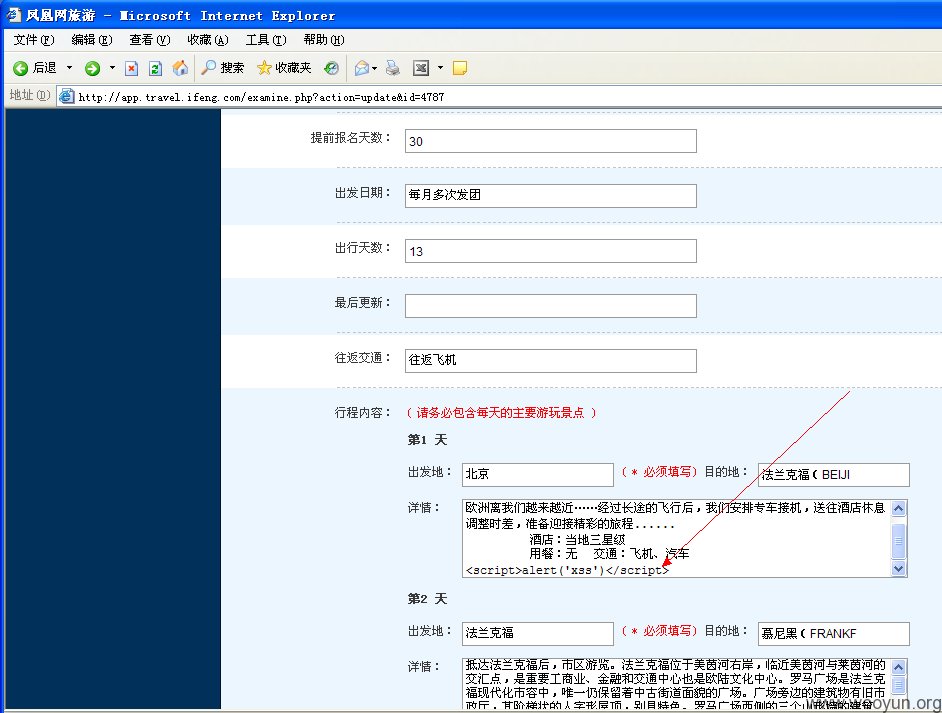Open the 帮助(H) menu

click(324, 40)
